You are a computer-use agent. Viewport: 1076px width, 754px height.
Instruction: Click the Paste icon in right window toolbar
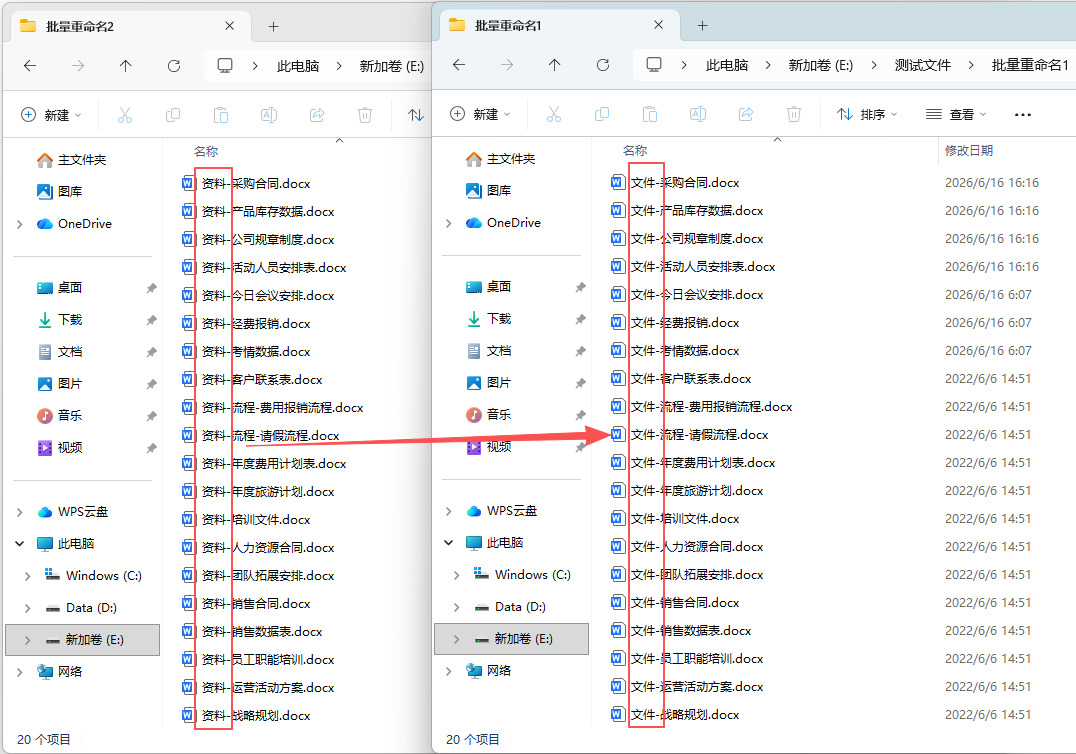[650, 115]
